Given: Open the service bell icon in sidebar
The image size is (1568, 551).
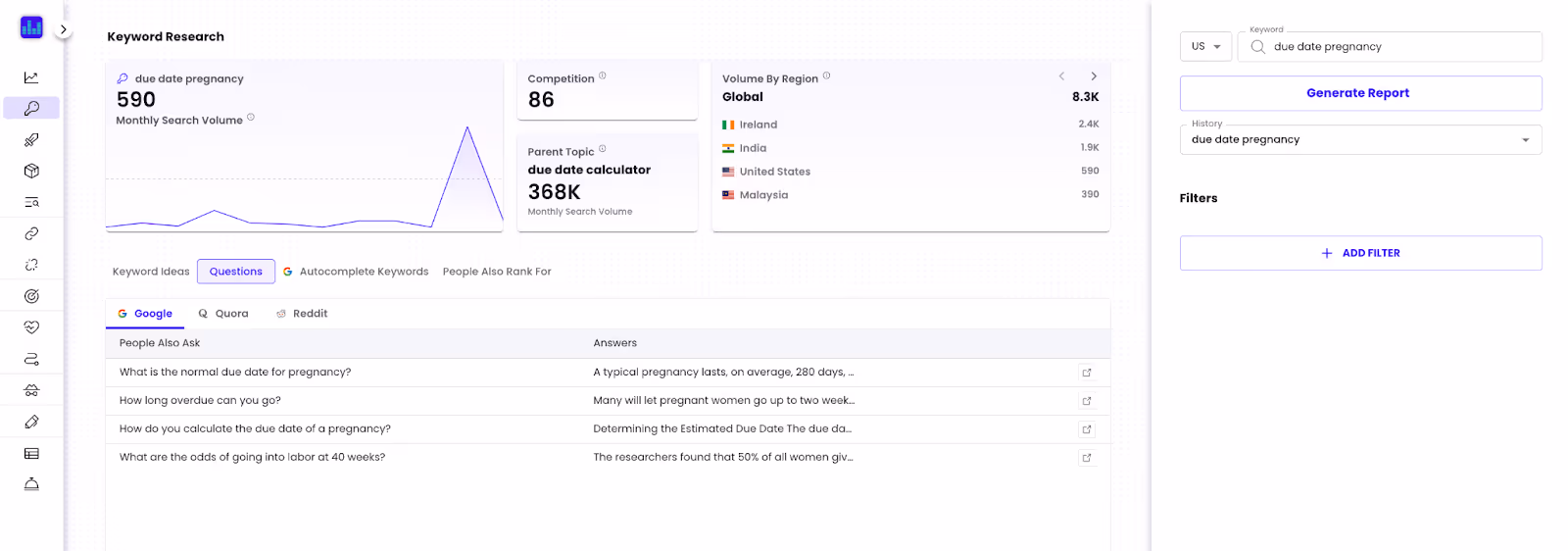Looking at the screenshot, I should (31, 484).
